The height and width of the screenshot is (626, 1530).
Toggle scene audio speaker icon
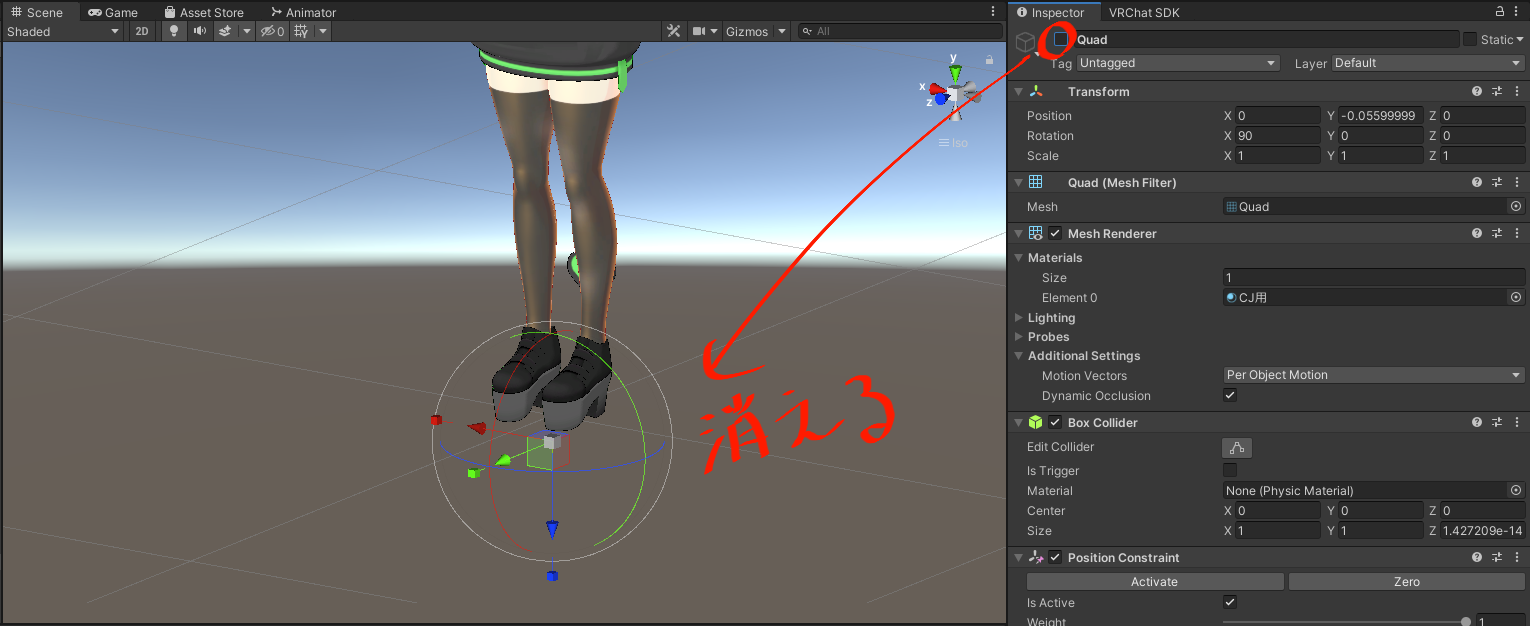[x=200, y=32]
